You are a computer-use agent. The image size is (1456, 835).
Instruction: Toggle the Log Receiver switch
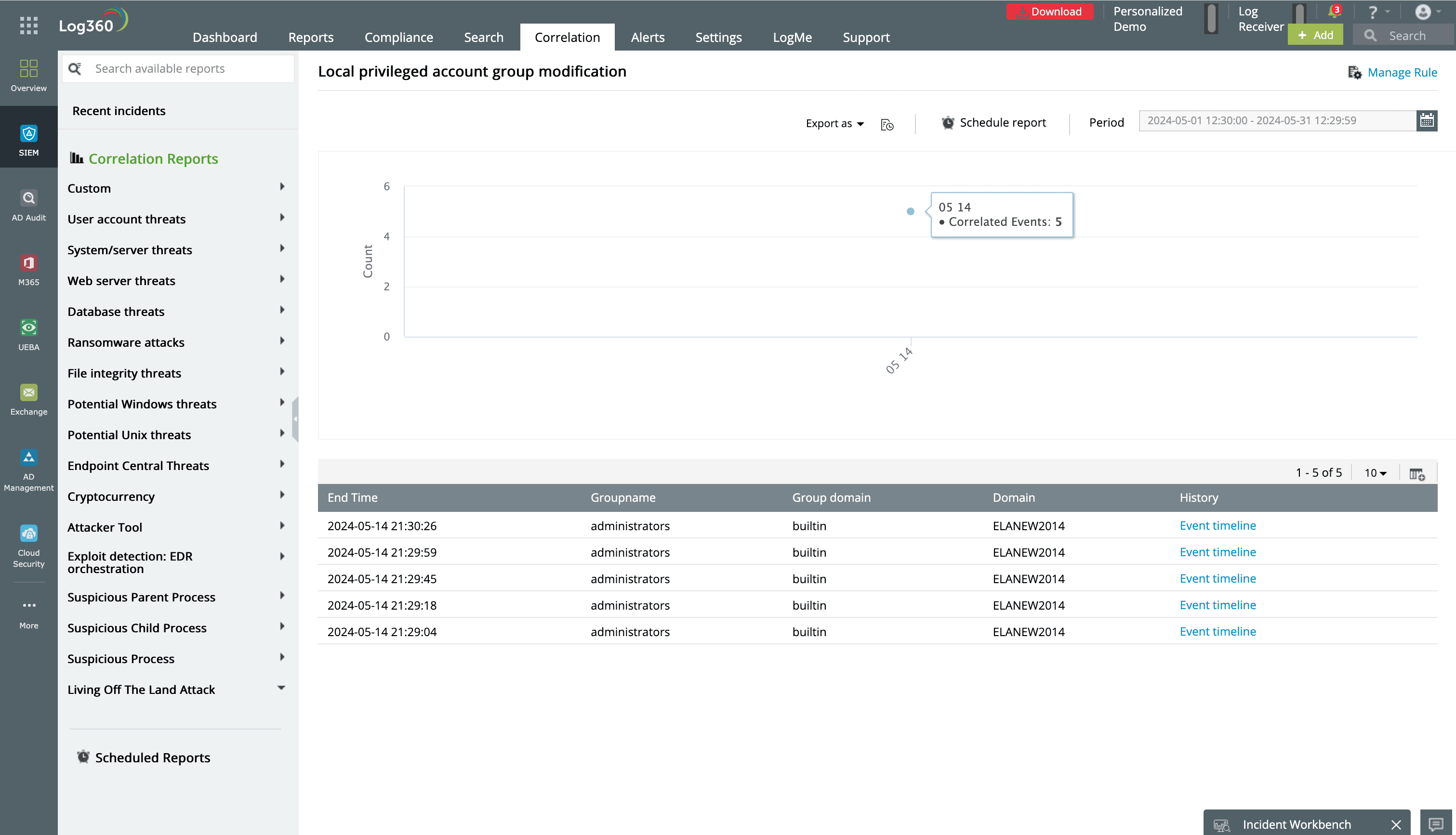[x=1299, y=19]
